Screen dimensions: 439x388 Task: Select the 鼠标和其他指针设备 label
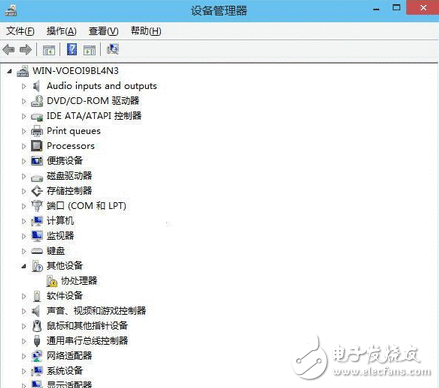87,326
